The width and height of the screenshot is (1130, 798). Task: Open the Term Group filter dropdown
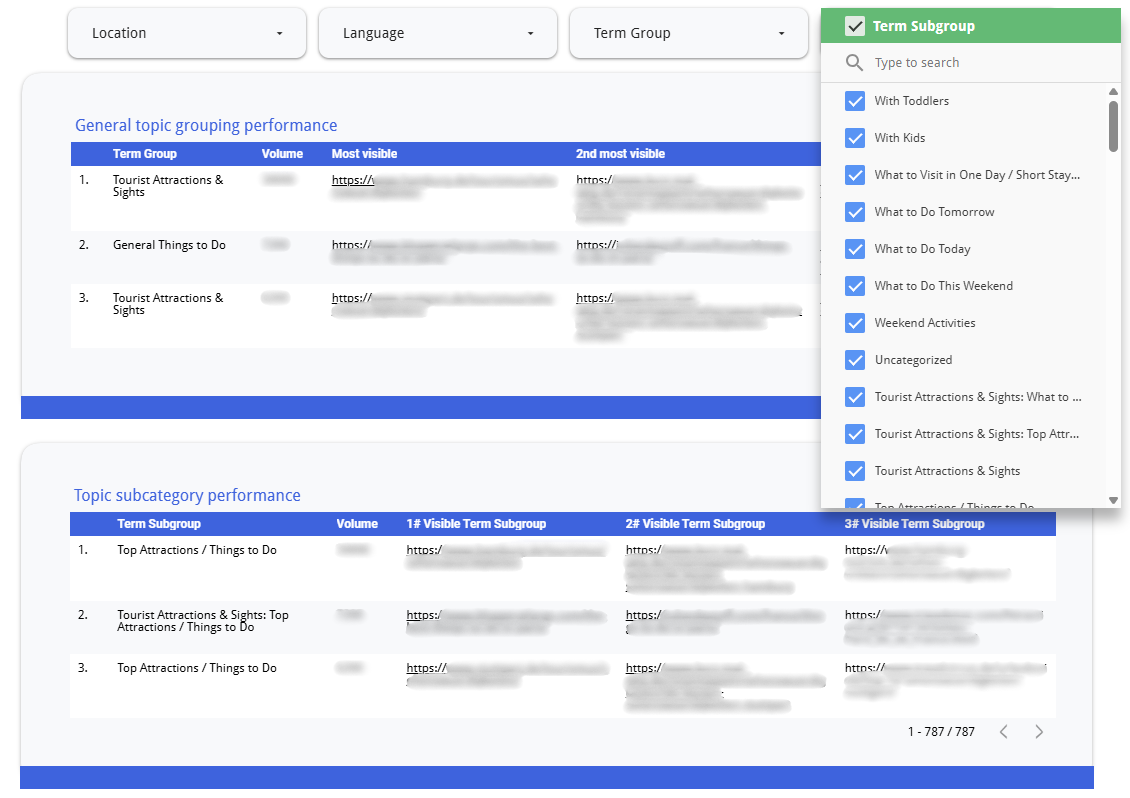tap(689, 33)
